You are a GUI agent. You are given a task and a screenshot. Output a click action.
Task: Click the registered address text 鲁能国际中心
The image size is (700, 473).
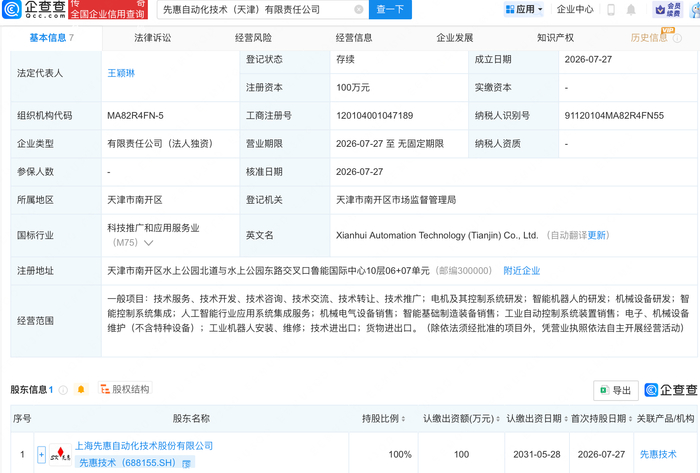(x=338, y=271)
